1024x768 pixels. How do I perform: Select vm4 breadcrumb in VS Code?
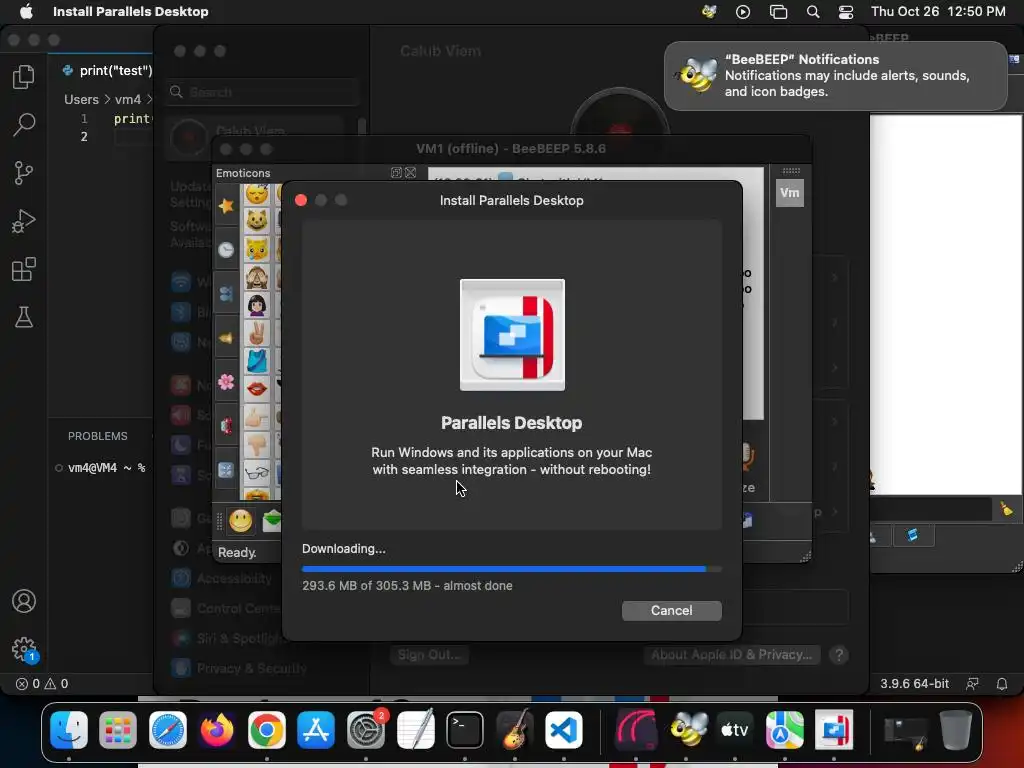click(x=127, y=99)
